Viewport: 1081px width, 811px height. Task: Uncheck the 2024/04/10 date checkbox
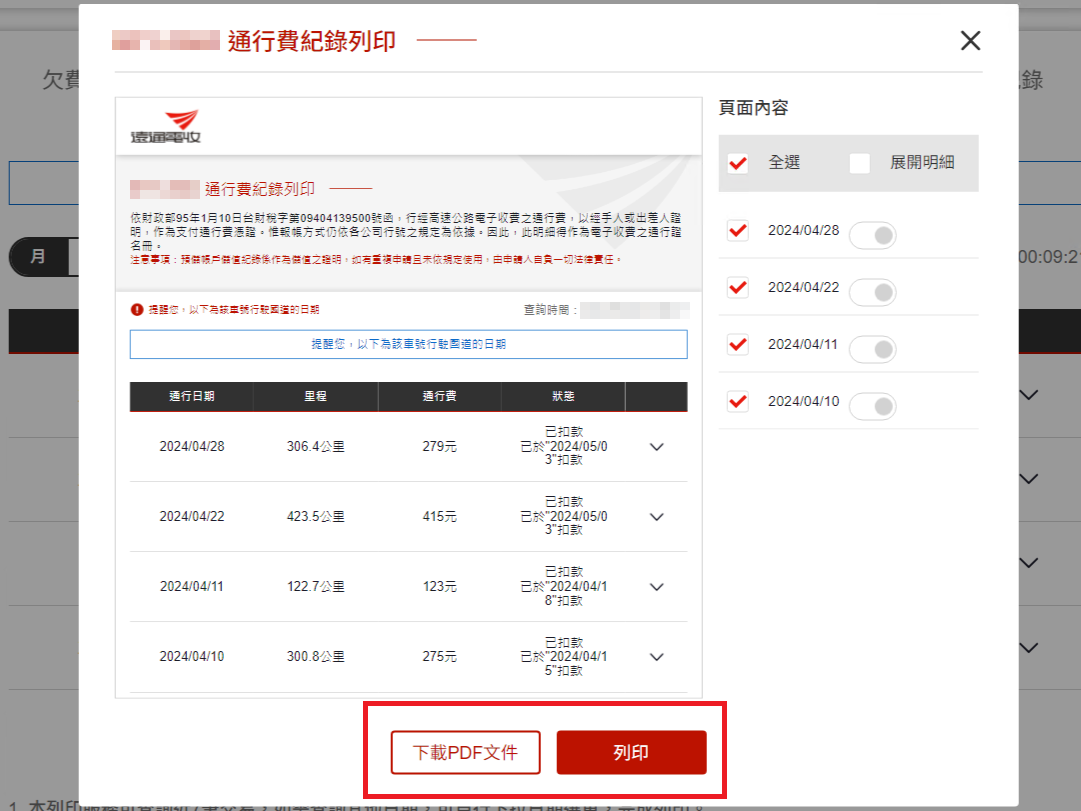[x=738, y=401]
